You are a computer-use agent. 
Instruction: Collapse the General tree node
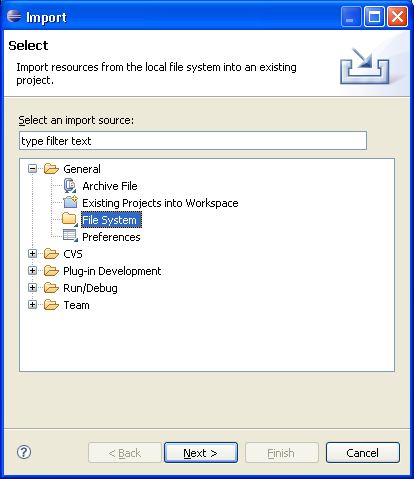32,169
